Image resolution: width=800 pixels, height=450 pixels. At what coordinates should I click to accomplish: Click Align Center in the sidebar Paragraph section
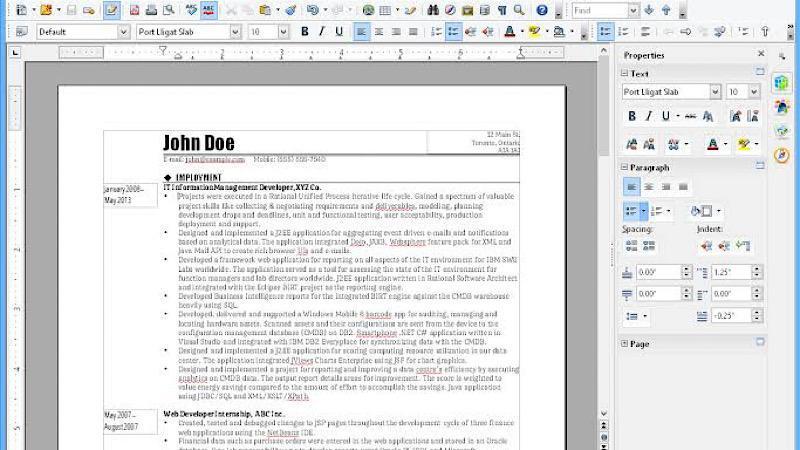[x=649, y=187]
